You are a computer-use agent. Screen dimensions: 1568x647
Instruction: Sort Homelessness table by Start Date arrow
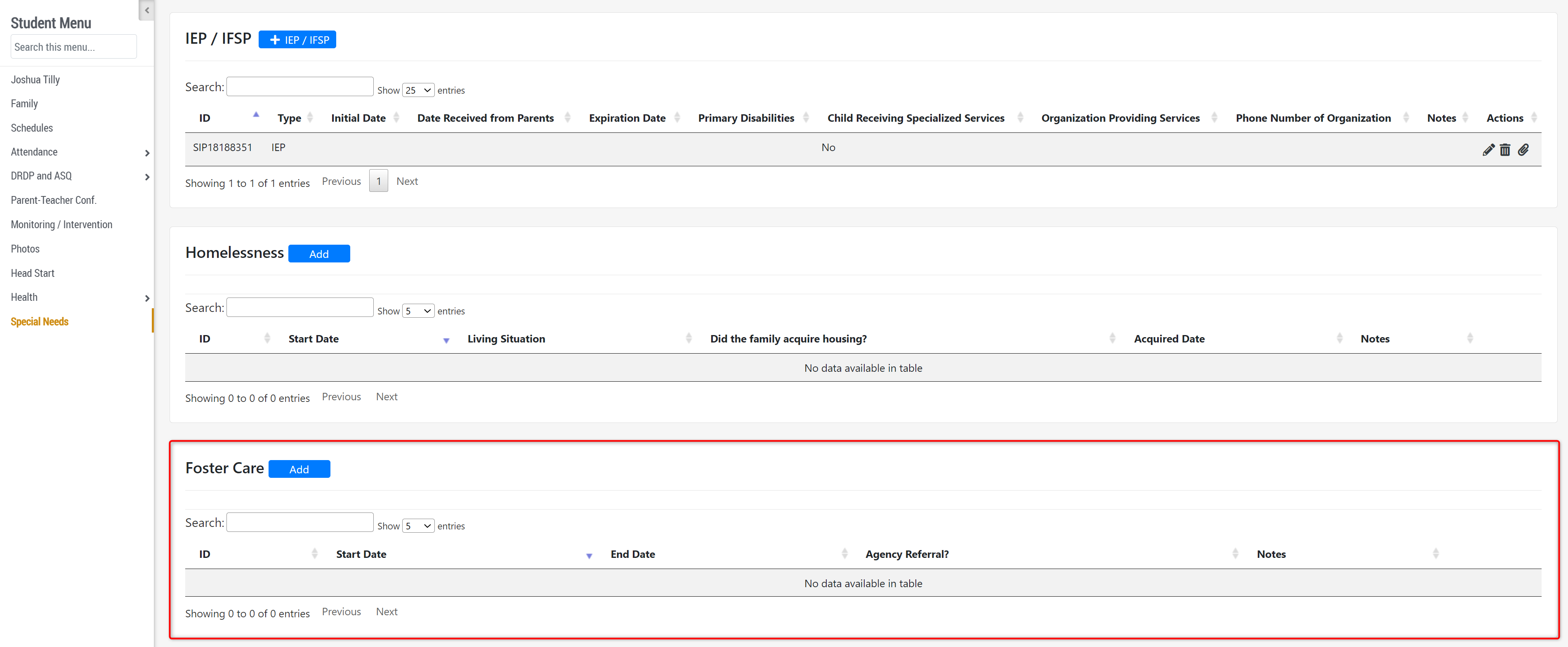coord(446,340)
